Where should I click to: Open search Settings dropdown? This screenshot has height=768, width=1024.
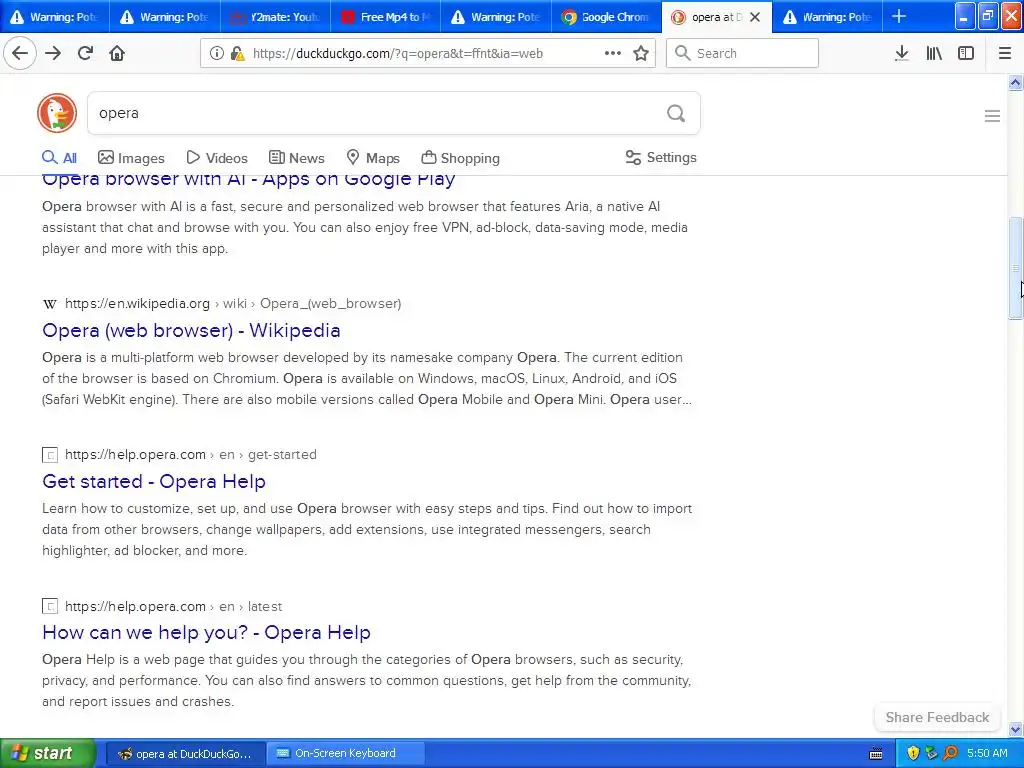coord(661,157)
